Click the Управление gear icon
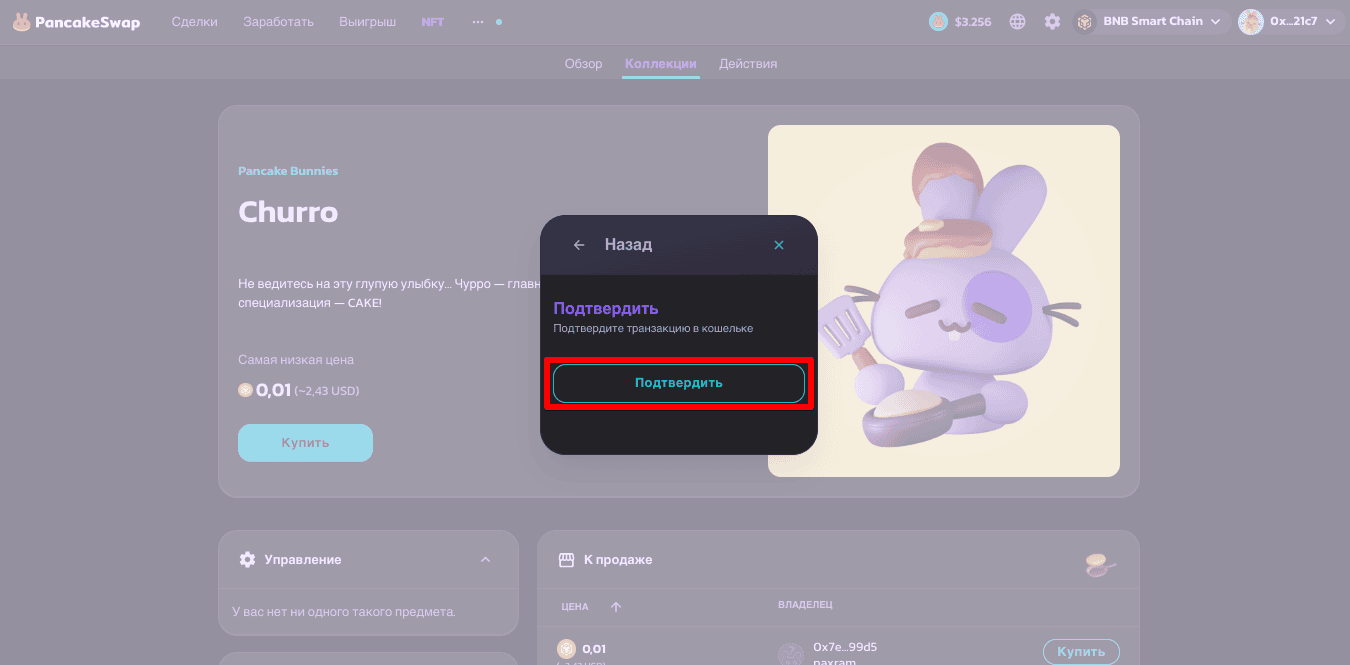1350x665 pixels. click(248, 560)
